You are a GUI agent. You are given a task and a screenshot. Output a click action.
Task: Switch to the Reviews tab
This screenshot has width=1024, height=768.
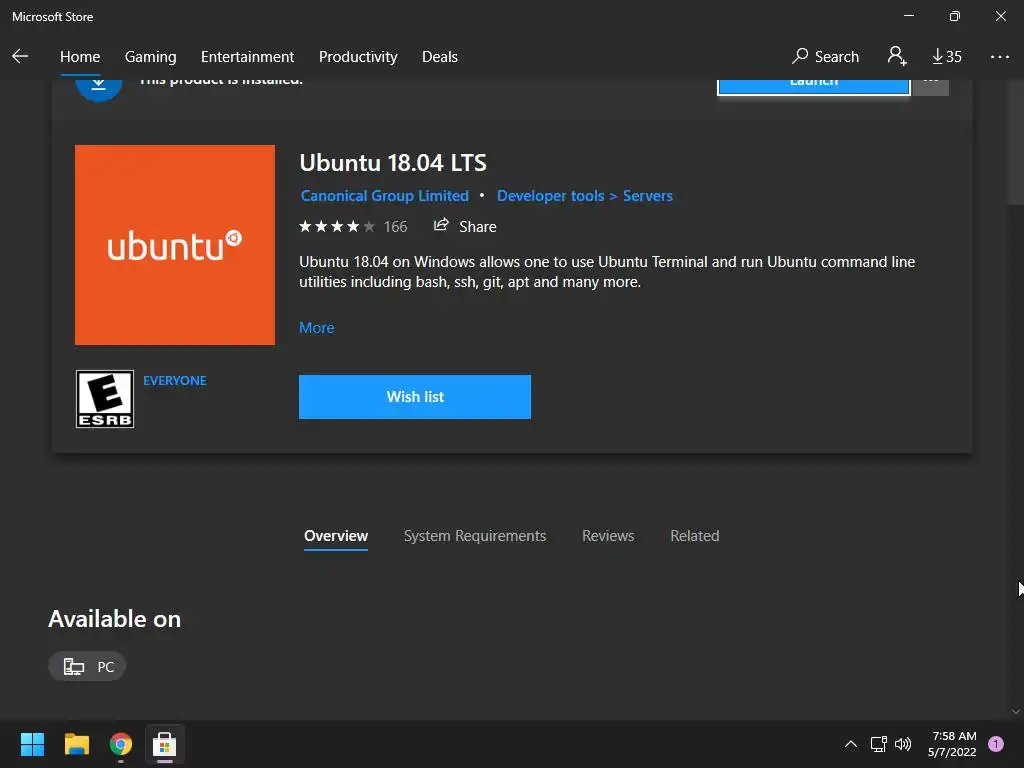click(608, 536)
